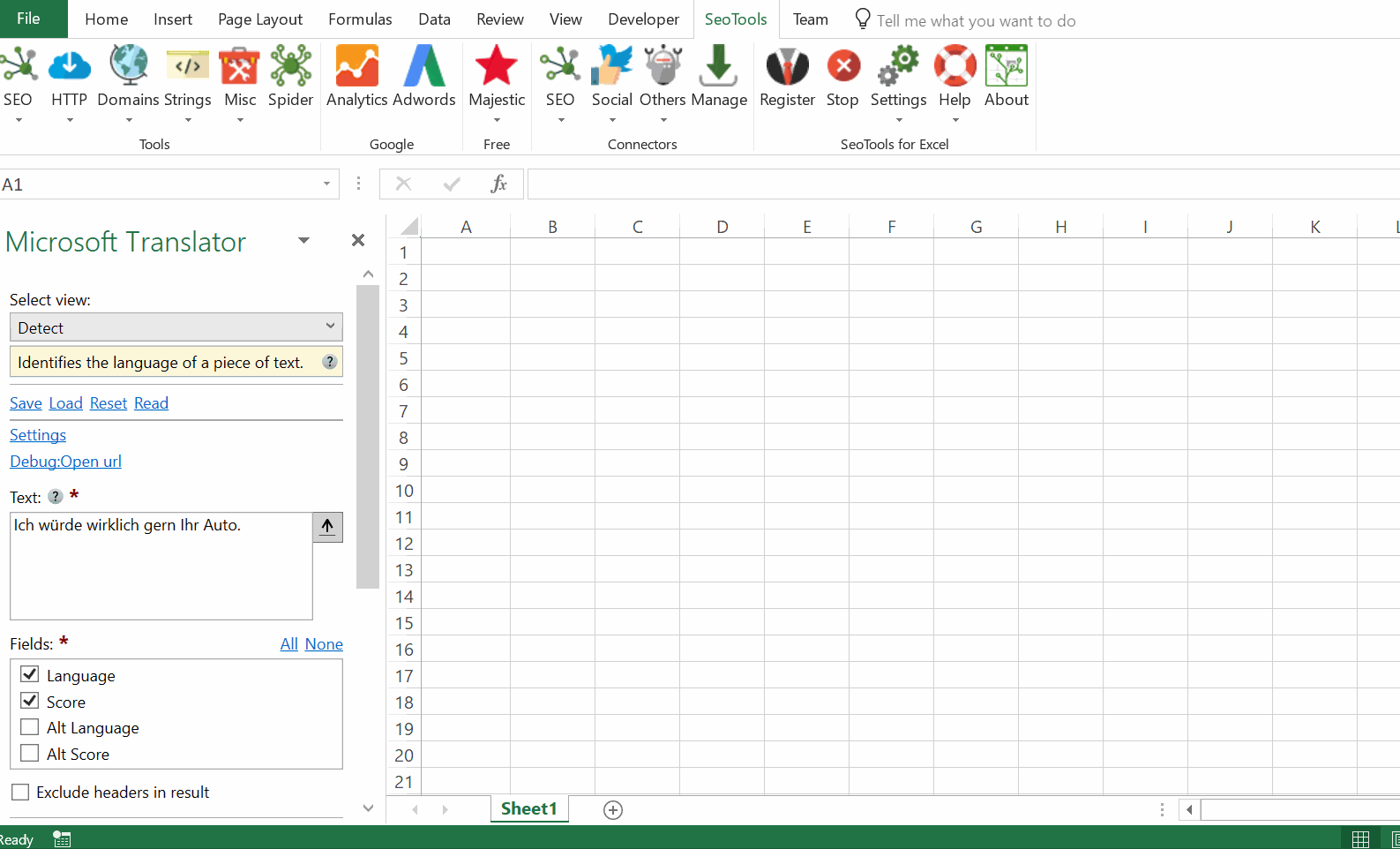Open the SEO tools icon in Tools group
Image resolution: width=1400 pixels, height=849 pixels.
click(19, 67)
